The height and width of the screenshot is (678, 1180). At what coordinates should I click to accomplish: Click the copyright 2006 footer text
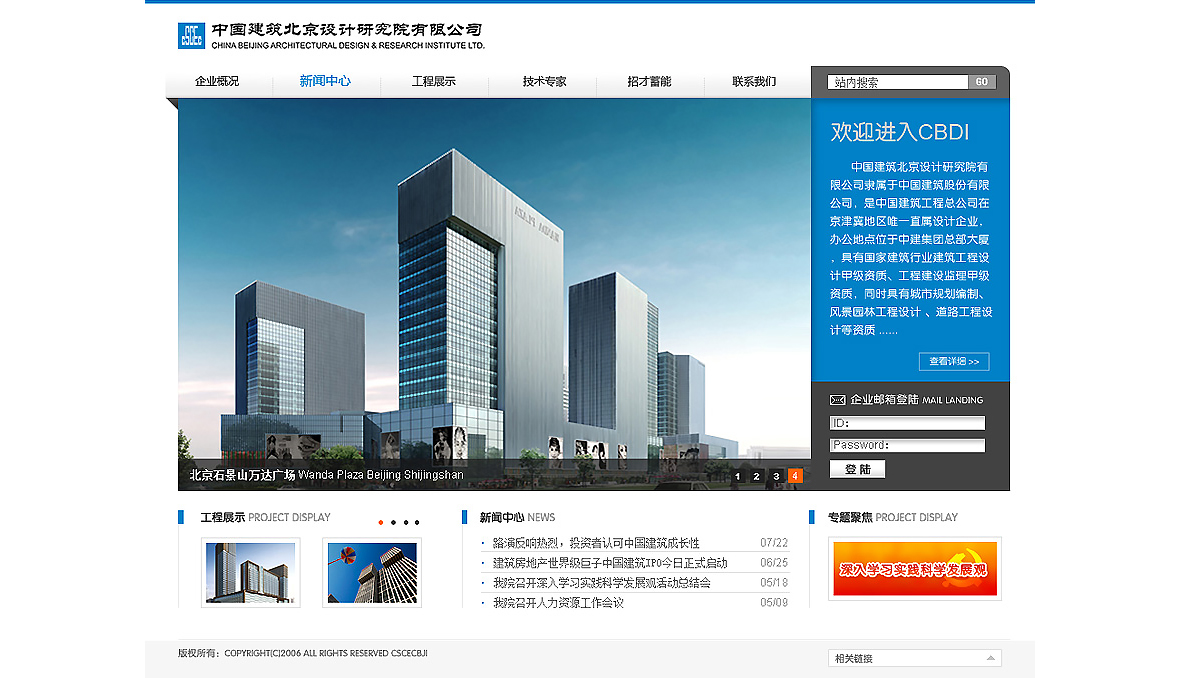(x=303, y=653)
